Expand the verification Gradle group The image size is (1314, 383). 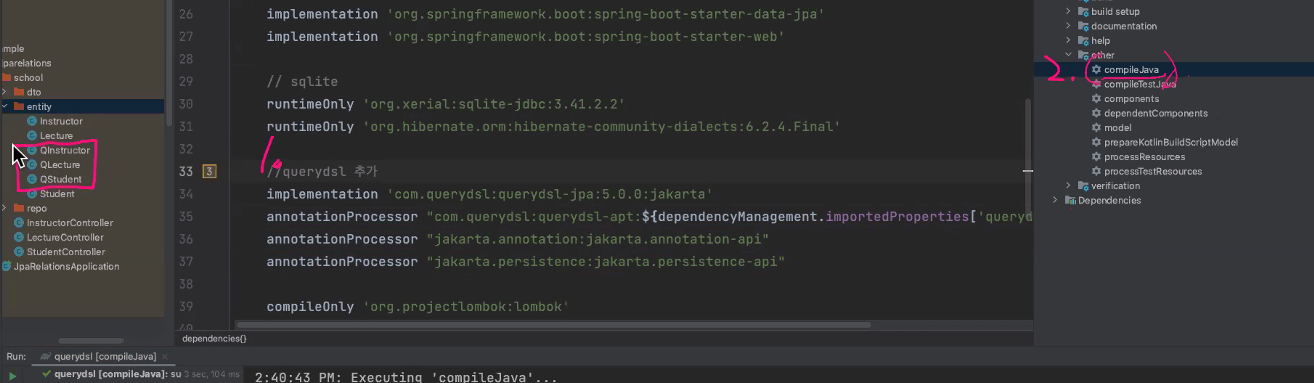point(1068,186)
